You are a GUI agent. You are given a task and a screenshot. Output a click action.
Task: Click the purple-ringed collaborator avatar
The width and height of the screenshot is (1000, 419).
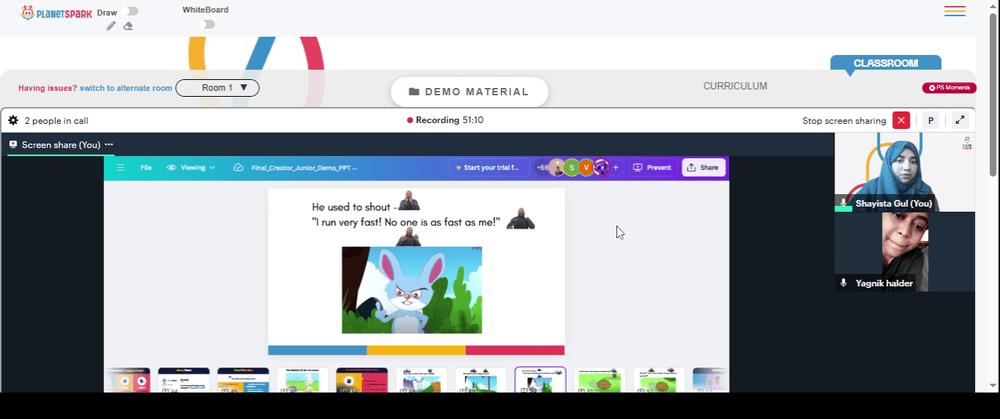click(601, 168)
